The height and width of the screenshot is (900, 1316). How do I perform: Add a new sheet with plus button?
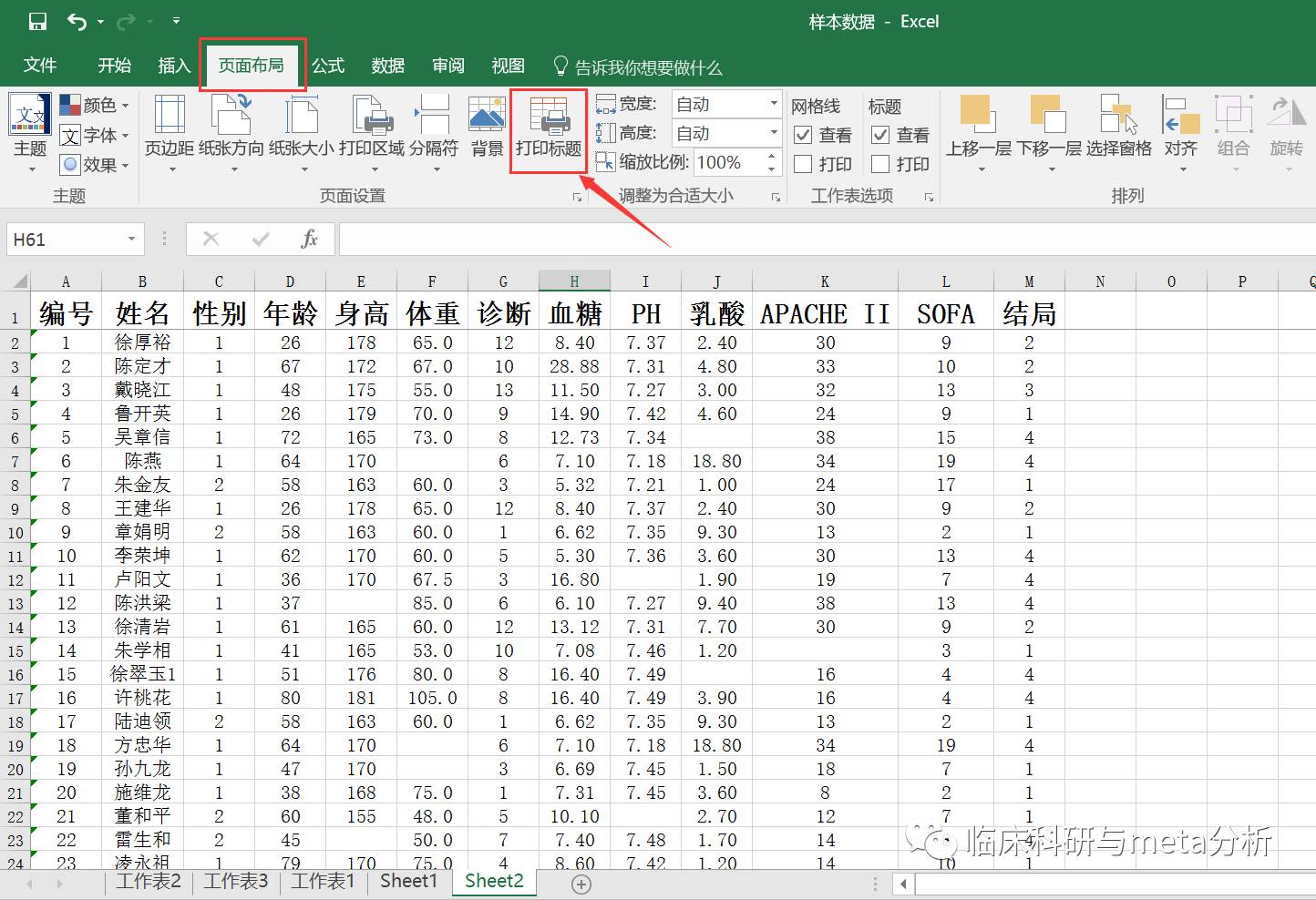(x=581, y=884)
